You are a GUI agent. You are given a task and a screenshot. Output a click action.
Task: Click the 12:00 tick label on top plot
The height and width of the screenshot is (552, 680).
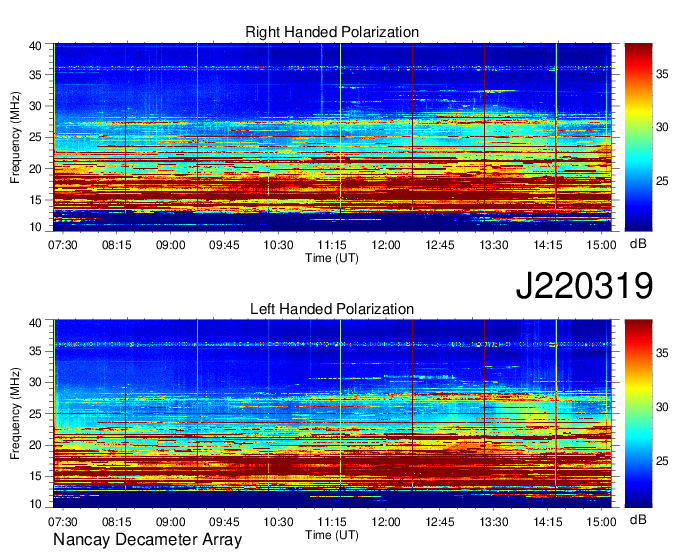[x=386, y=245]
